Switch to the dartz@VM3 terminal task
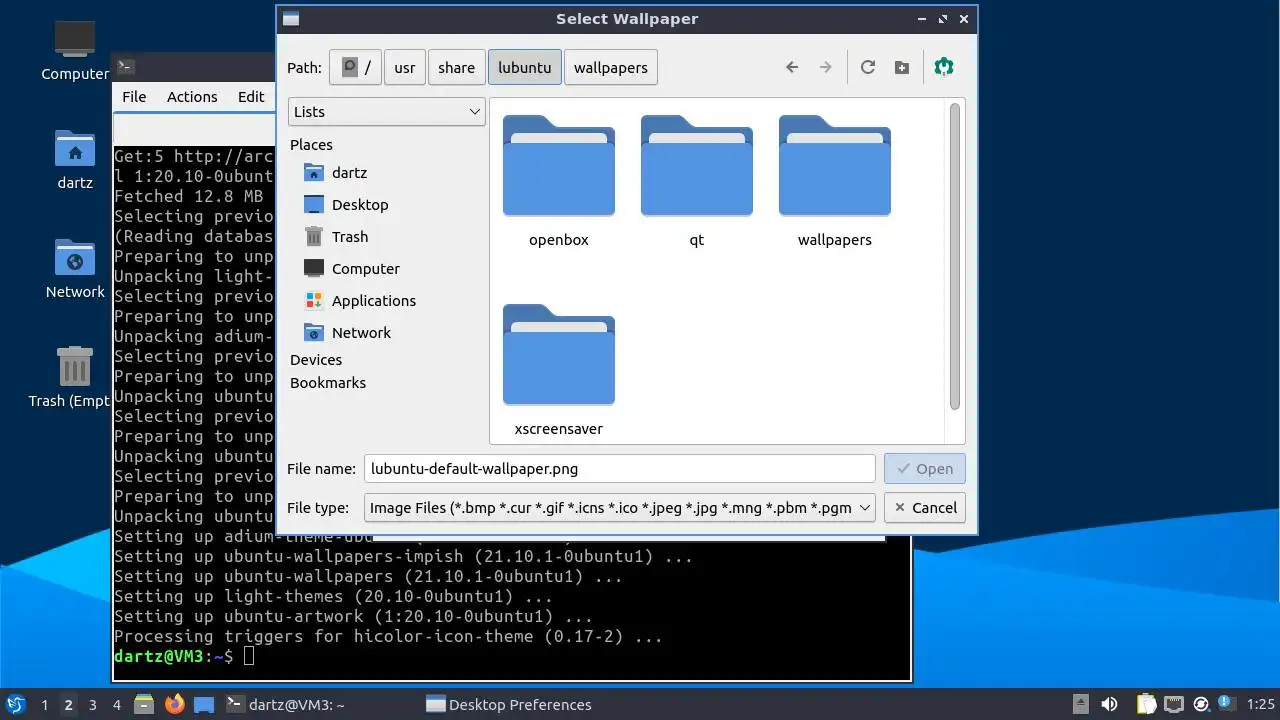The height and width of the screenshot is (720, 1280). (x=285, y=705)
